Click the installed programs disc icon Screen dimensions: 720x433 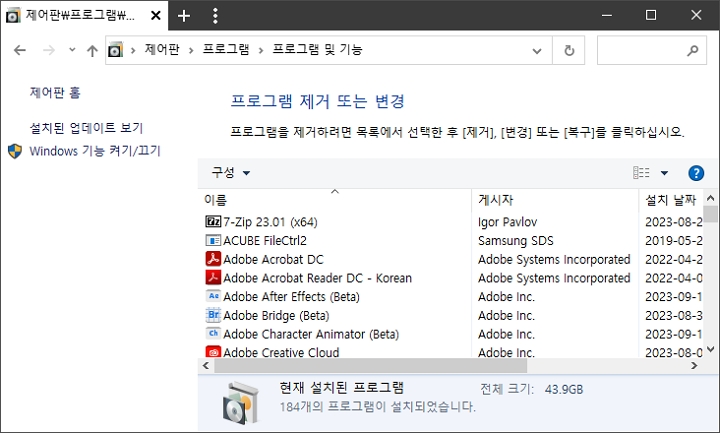click(x=240, y=403)
